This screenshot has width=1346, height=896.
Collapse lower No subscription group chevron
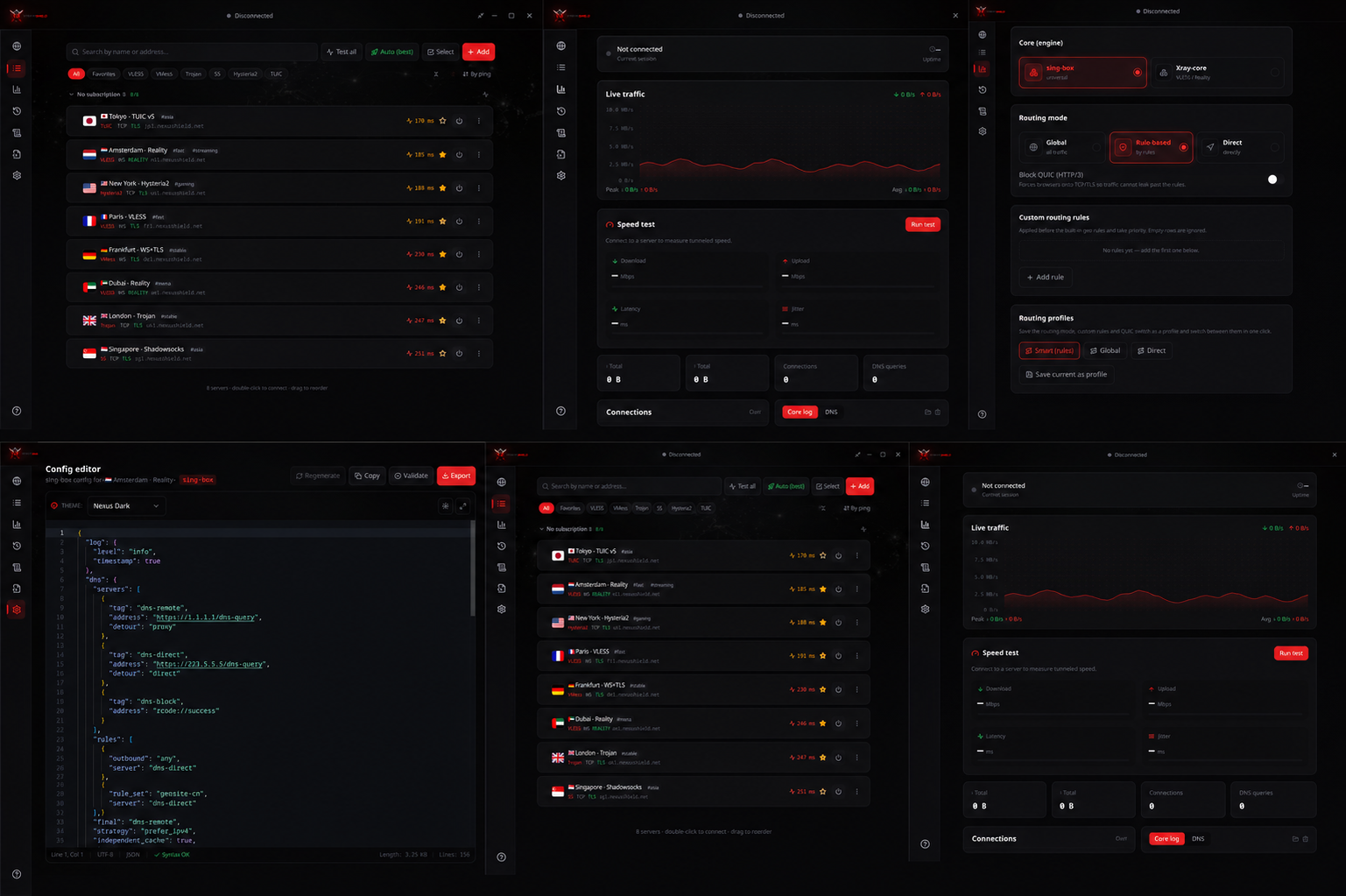(541, 529)
